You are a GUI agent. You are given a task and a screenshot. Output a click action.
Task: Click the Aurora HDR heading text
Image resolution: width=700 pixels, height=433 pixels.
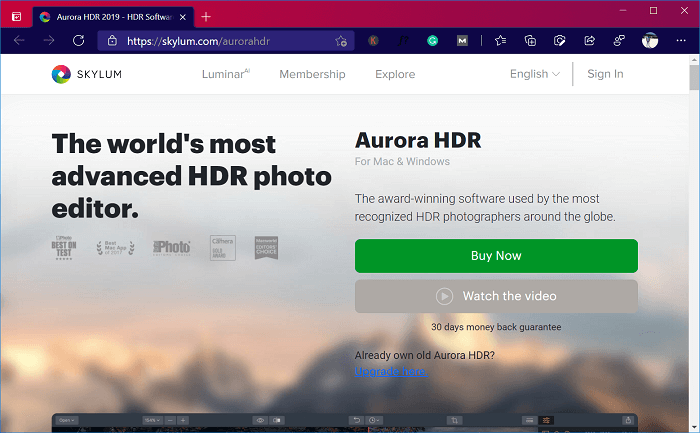coord(418,141)
